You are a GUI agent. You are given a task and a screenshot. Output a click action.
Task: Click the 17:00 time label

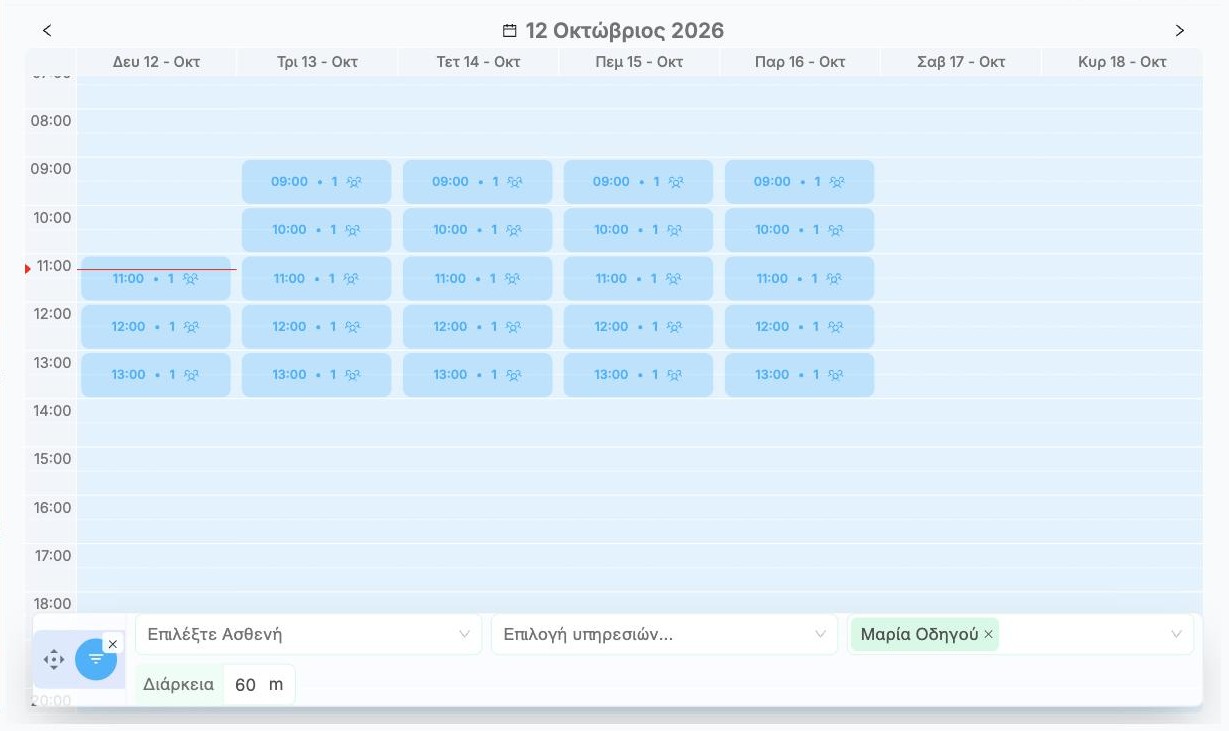51,556
